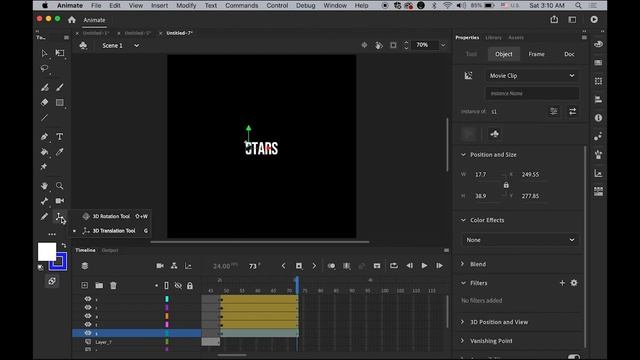Click the Edit symbol properties button
The height and width of the screenshot is (360, 640).
click(x=553, y=111)
